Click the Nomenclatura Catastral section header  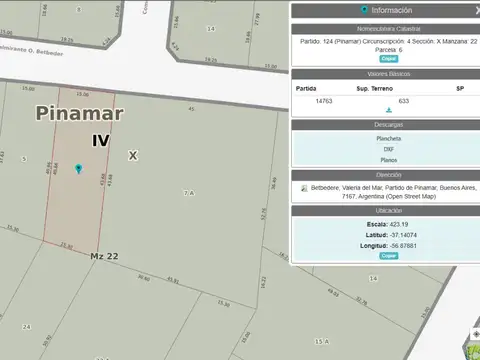click(x=389, y=29)
